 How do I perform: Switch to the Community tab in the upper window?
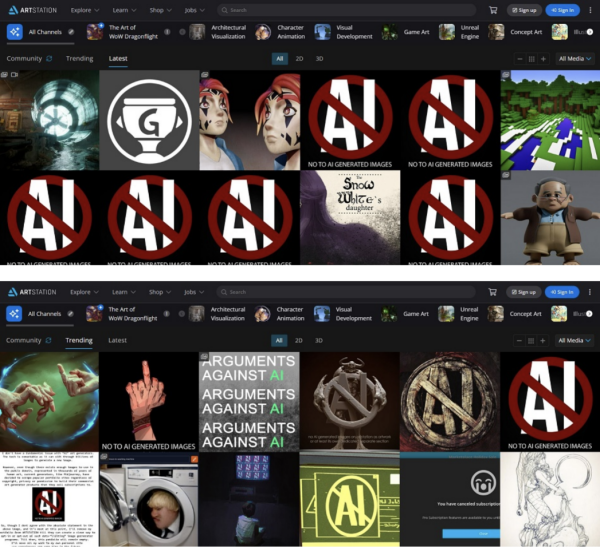(x=24, y=59)
